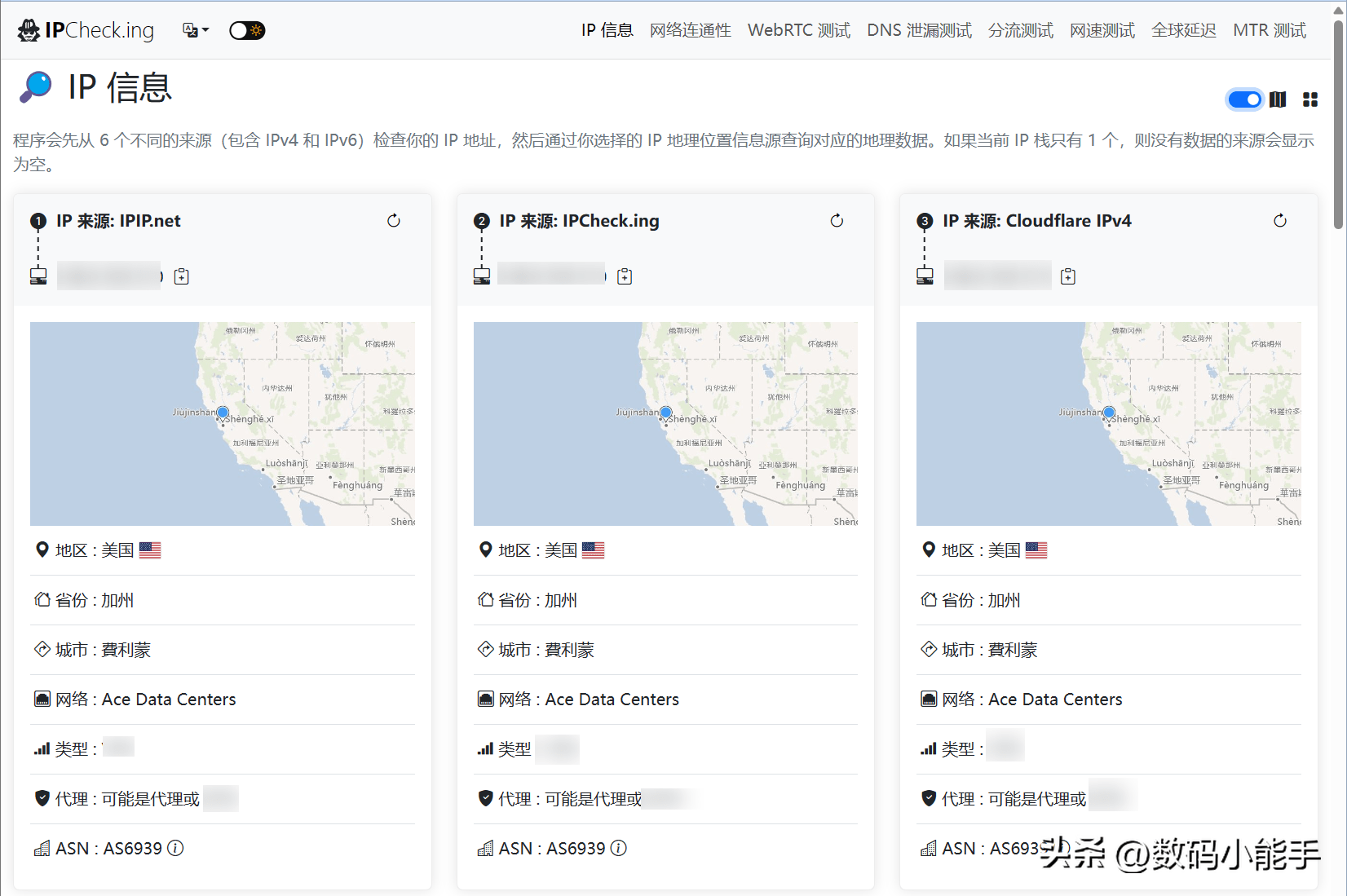The image size is (1347, 896).
Task: Enable light theme via the sun toggle
Action: 254,29
